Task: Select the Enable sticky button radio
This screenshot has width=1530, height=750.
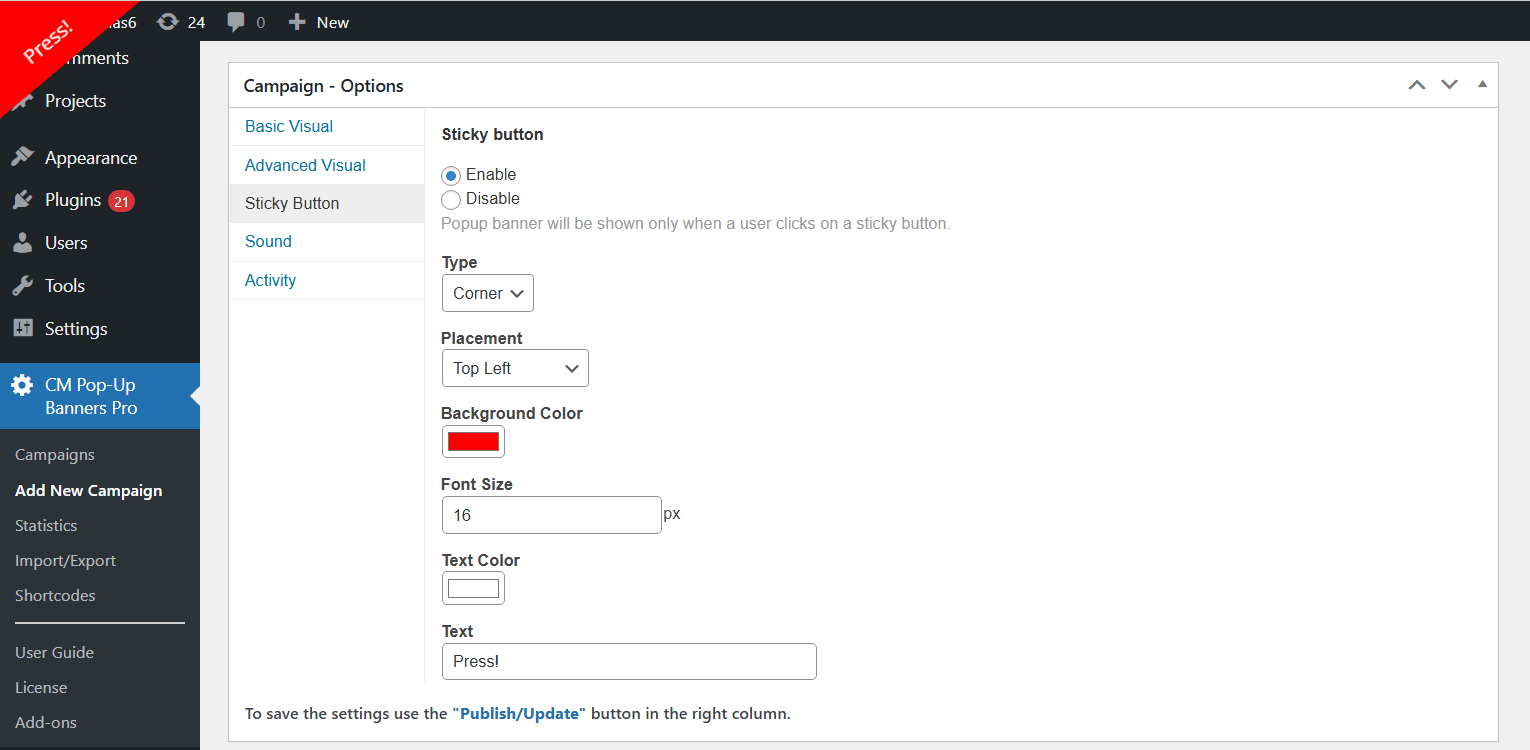Action: pos(451,175)
